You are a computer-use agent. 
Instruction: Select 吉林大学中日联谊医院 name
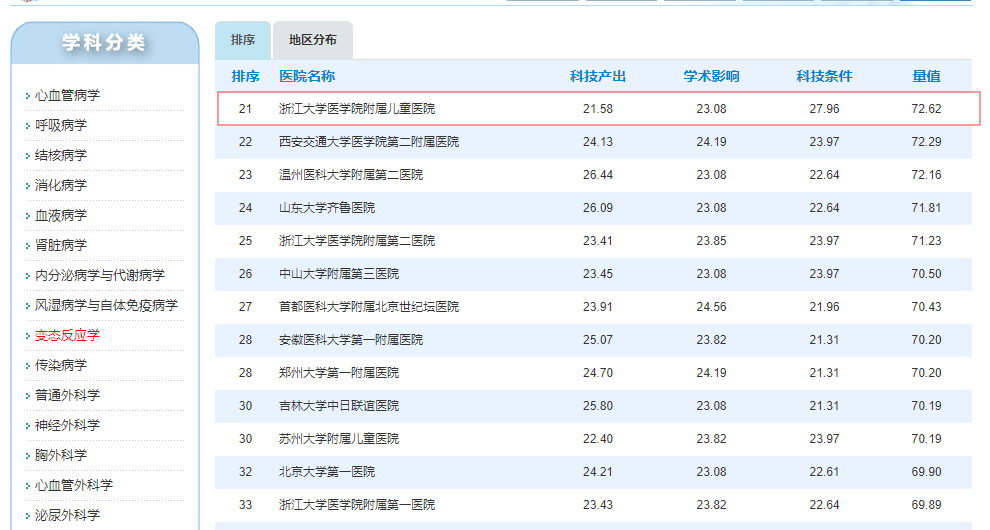339,406
